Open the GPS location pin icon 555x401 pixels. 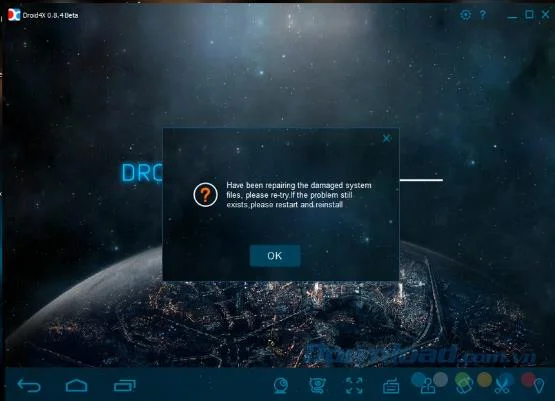click(539, 386)
